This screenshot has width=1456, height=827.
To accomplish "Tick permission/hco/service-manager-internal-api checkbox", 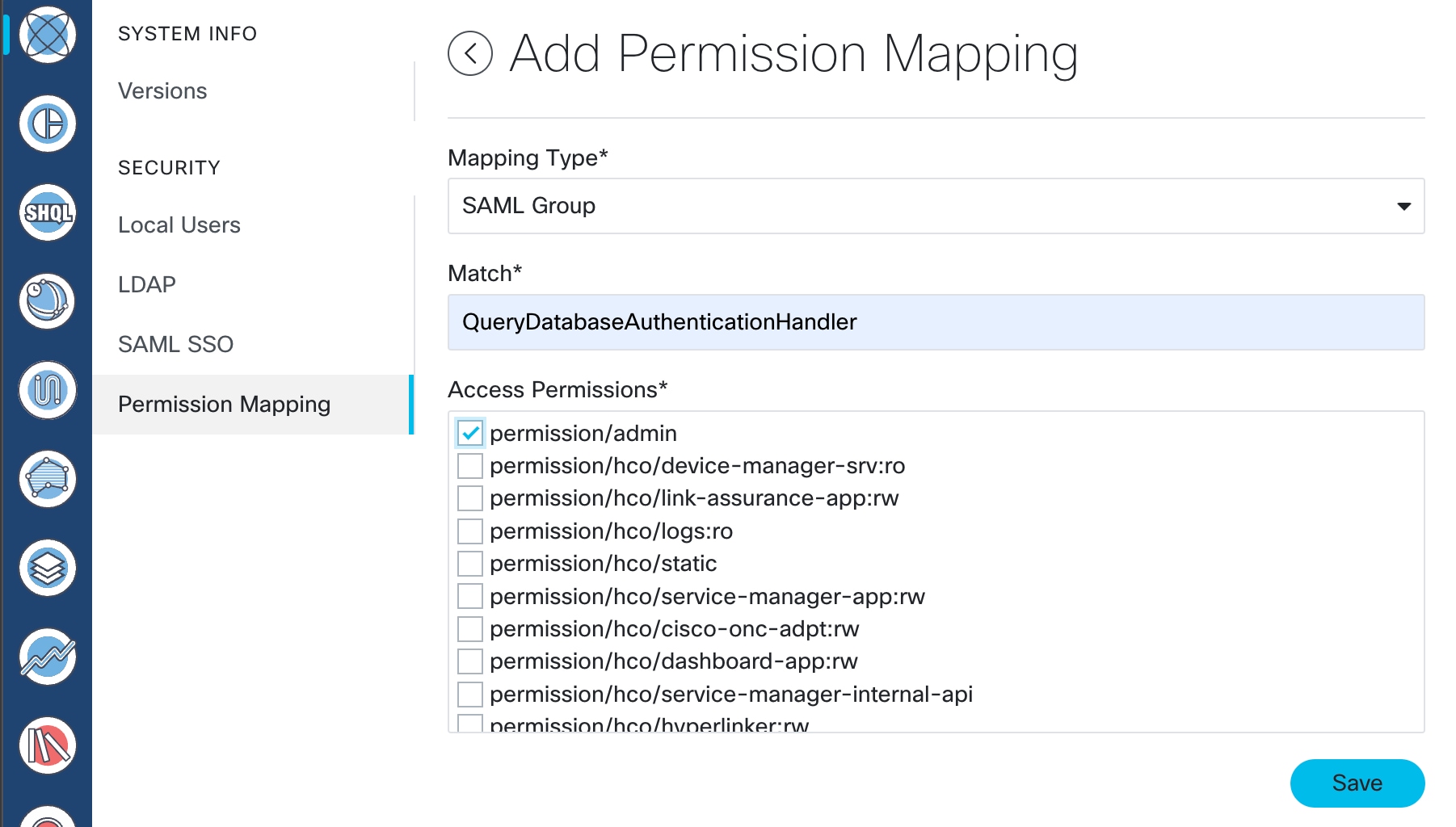I will (x=470, y=694).
